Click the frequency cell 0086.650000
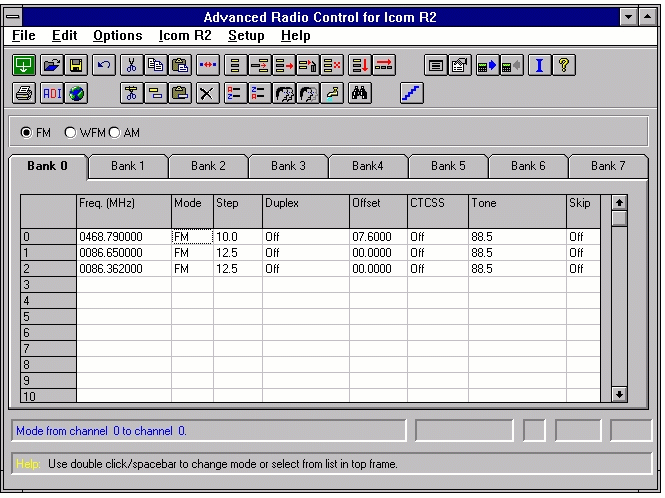665x498 pixels. tap(124, 253)
